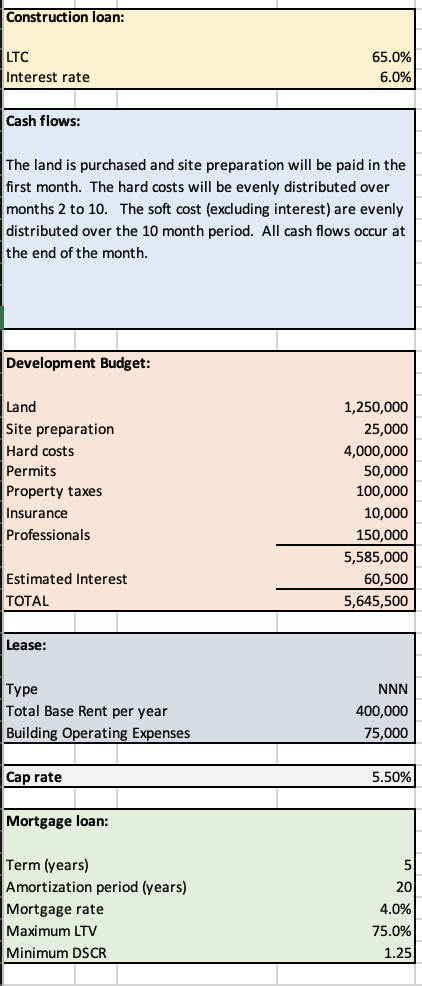
Task: Select the 60,500 estimated interest value
Action: pos(386,579)
